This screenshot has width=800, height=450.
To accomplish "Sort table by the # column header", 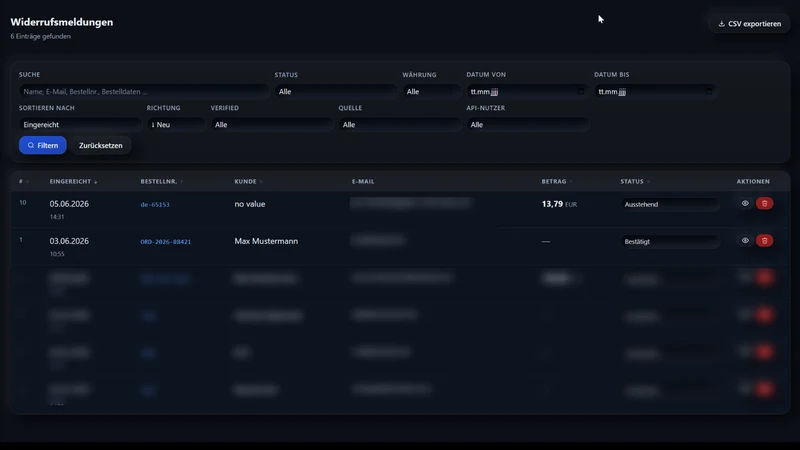I will click(23, 181).
